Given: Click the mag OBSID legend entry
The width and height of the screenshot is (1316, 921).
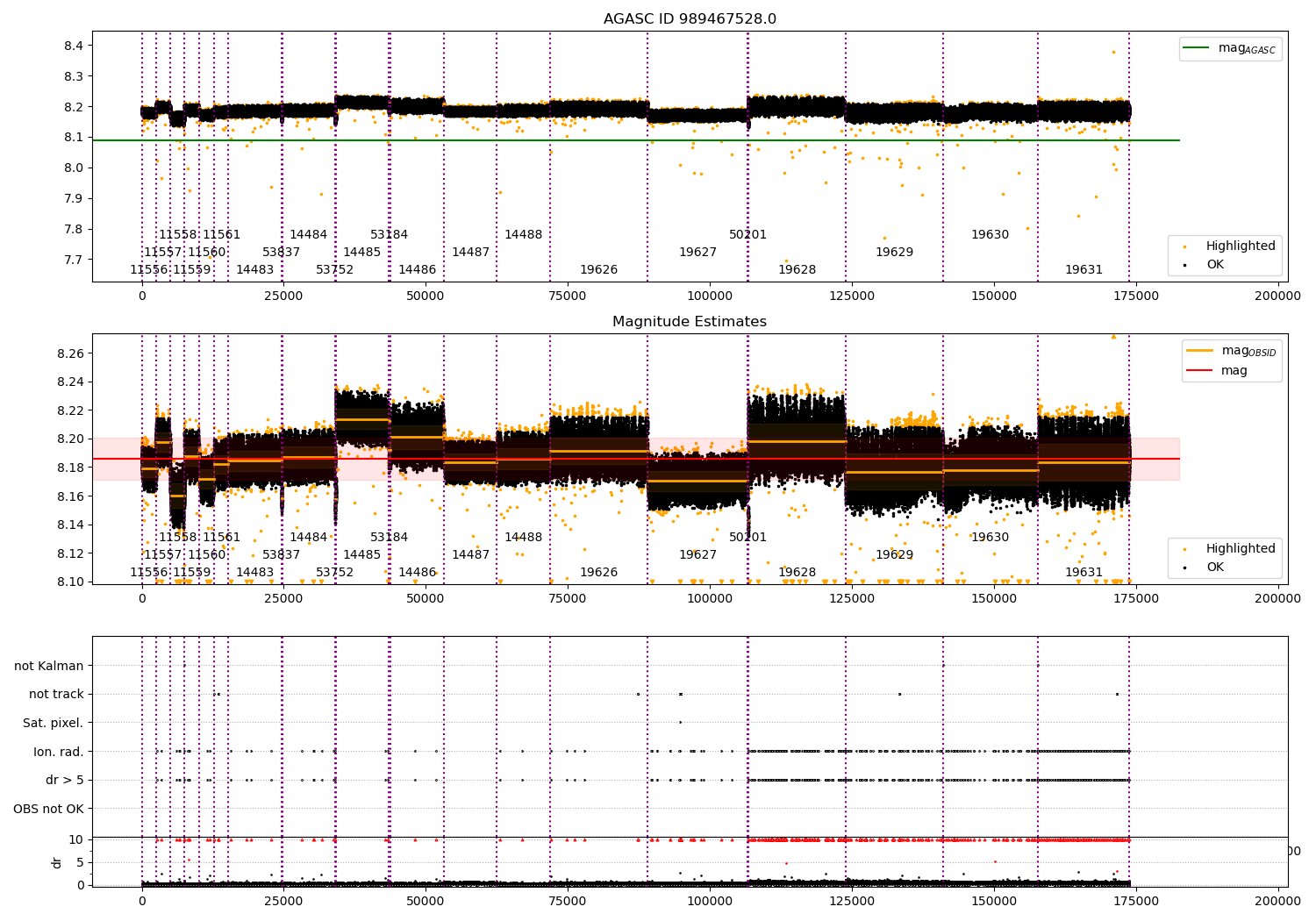Looking at the screenshot, I should coord(1231,351).
